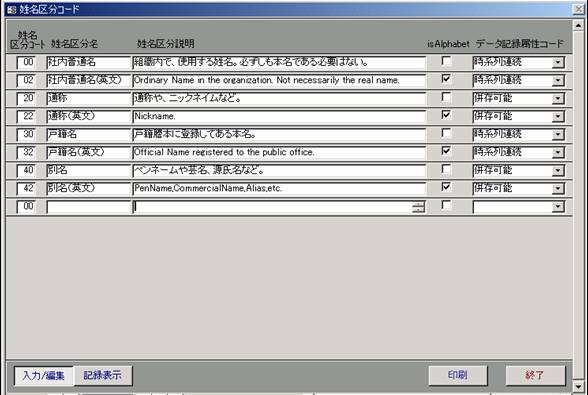The height and width of the screenshot is (395, 588).
Task: Click description starting 'Ordinary Name in the organization'
Action: [x=279, y=80]
